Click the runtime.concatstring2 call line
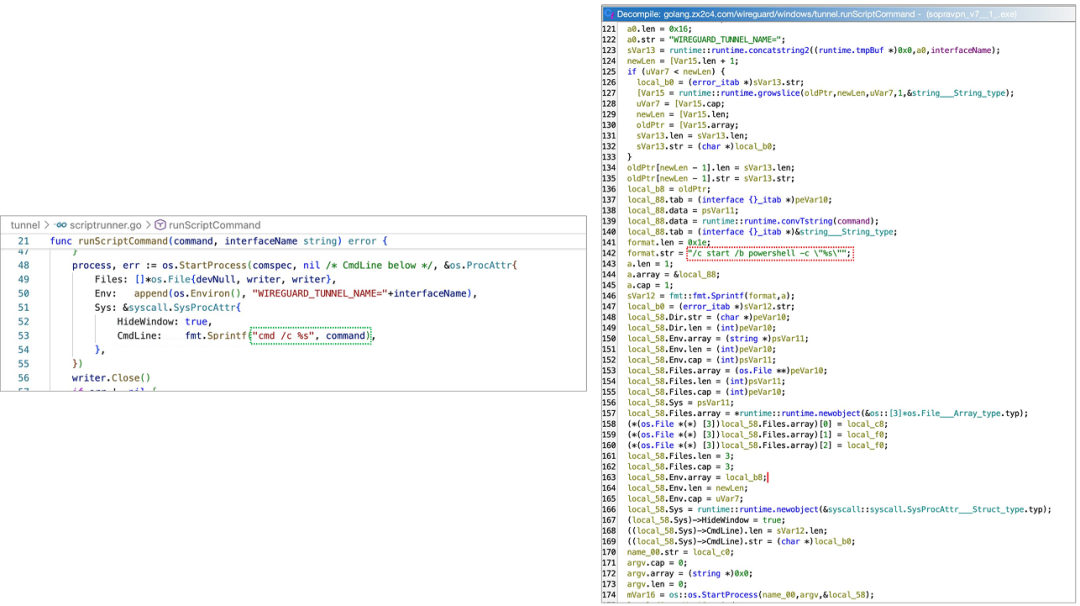Screen dimensions: 1080x606 tap(813, 50)
